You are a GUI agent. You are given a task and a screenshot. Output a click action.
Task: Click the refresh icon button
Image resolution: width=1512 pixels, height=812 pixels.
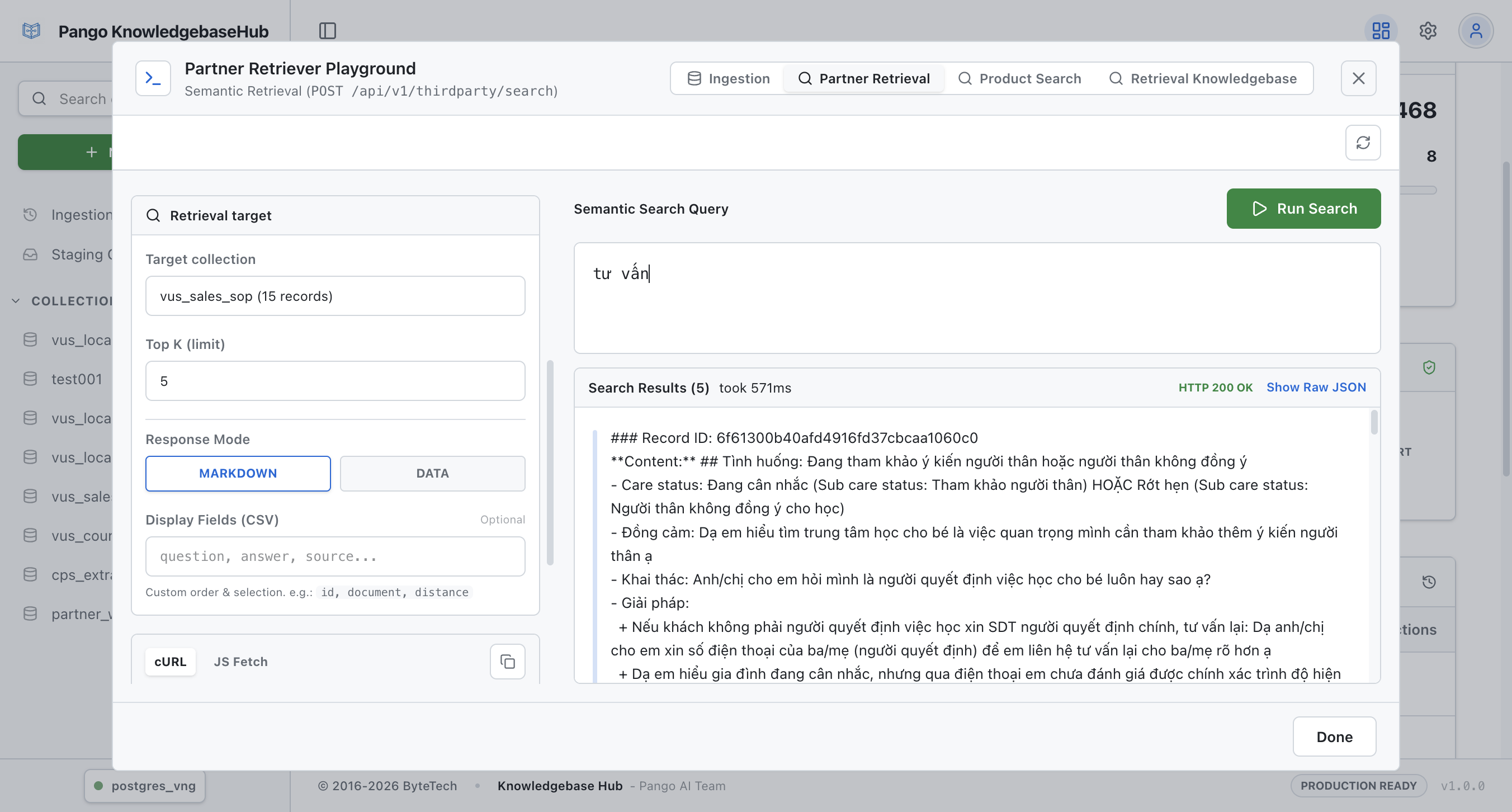(x=1363, y=143)
